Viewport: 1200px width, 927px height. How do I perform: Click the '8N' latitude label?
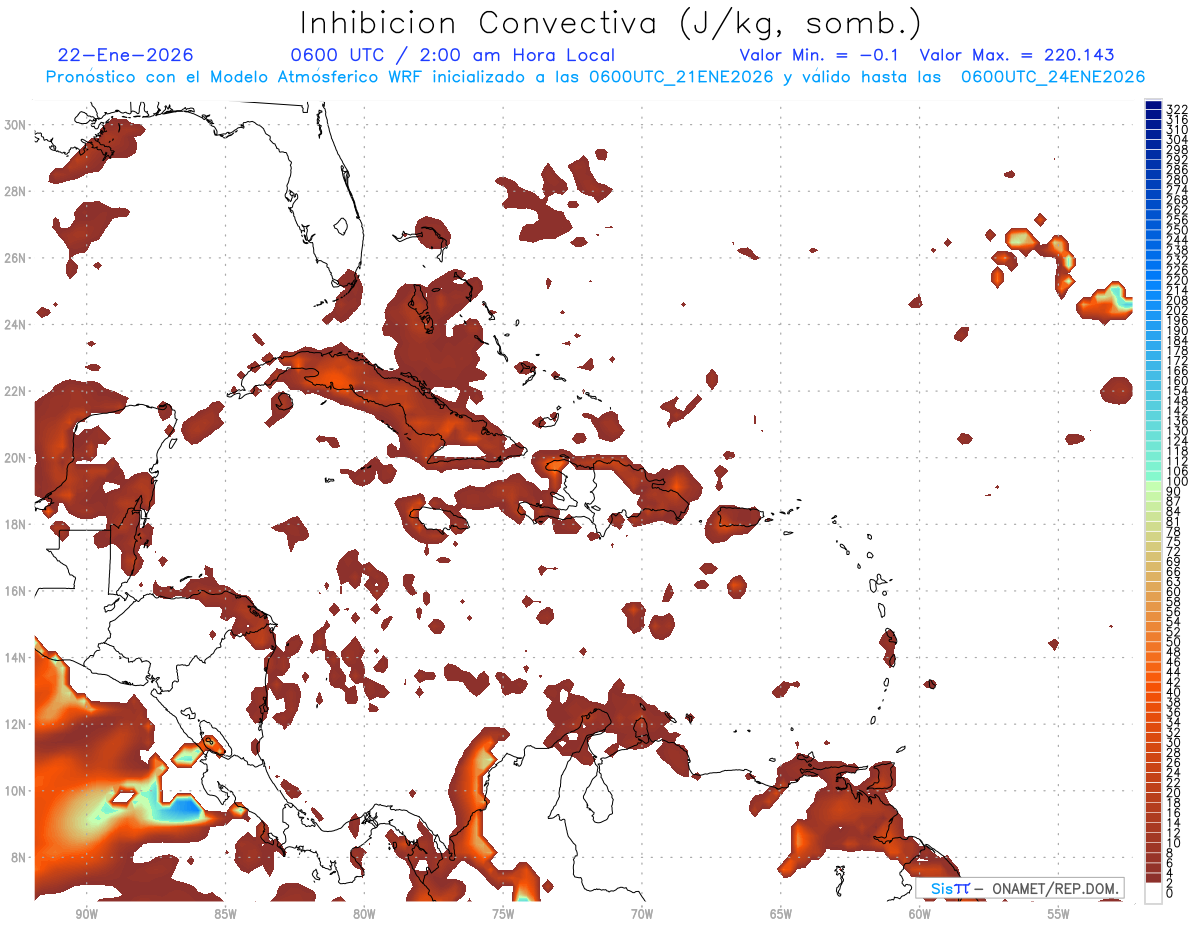[17, 858]
